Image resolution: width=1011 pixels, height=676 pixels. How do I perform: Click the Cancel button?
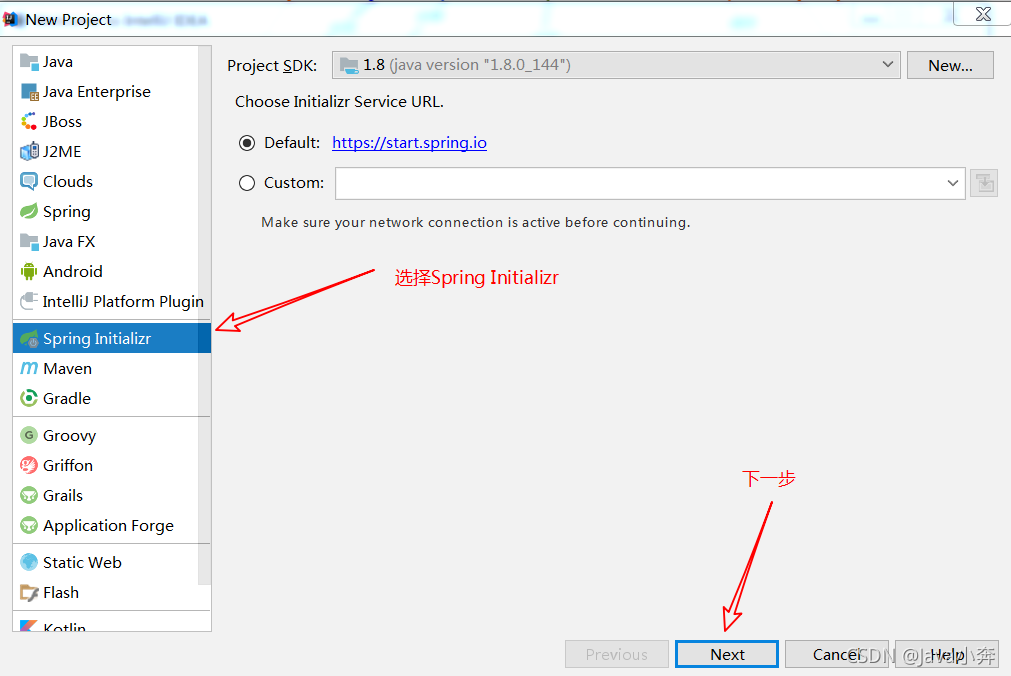[x=836, y=655]
